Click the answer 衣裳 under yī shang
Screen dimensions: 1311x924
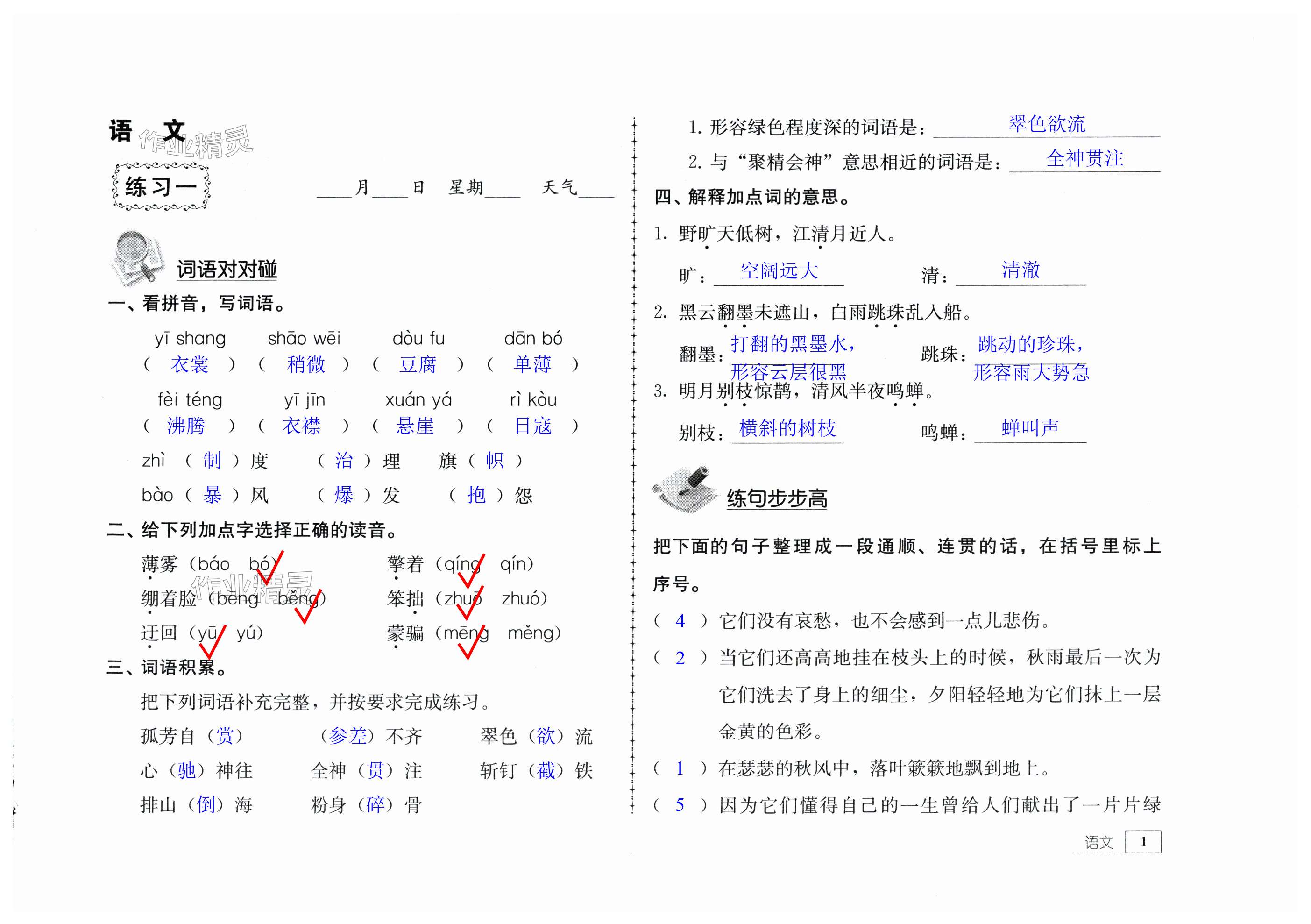[190, 364]
